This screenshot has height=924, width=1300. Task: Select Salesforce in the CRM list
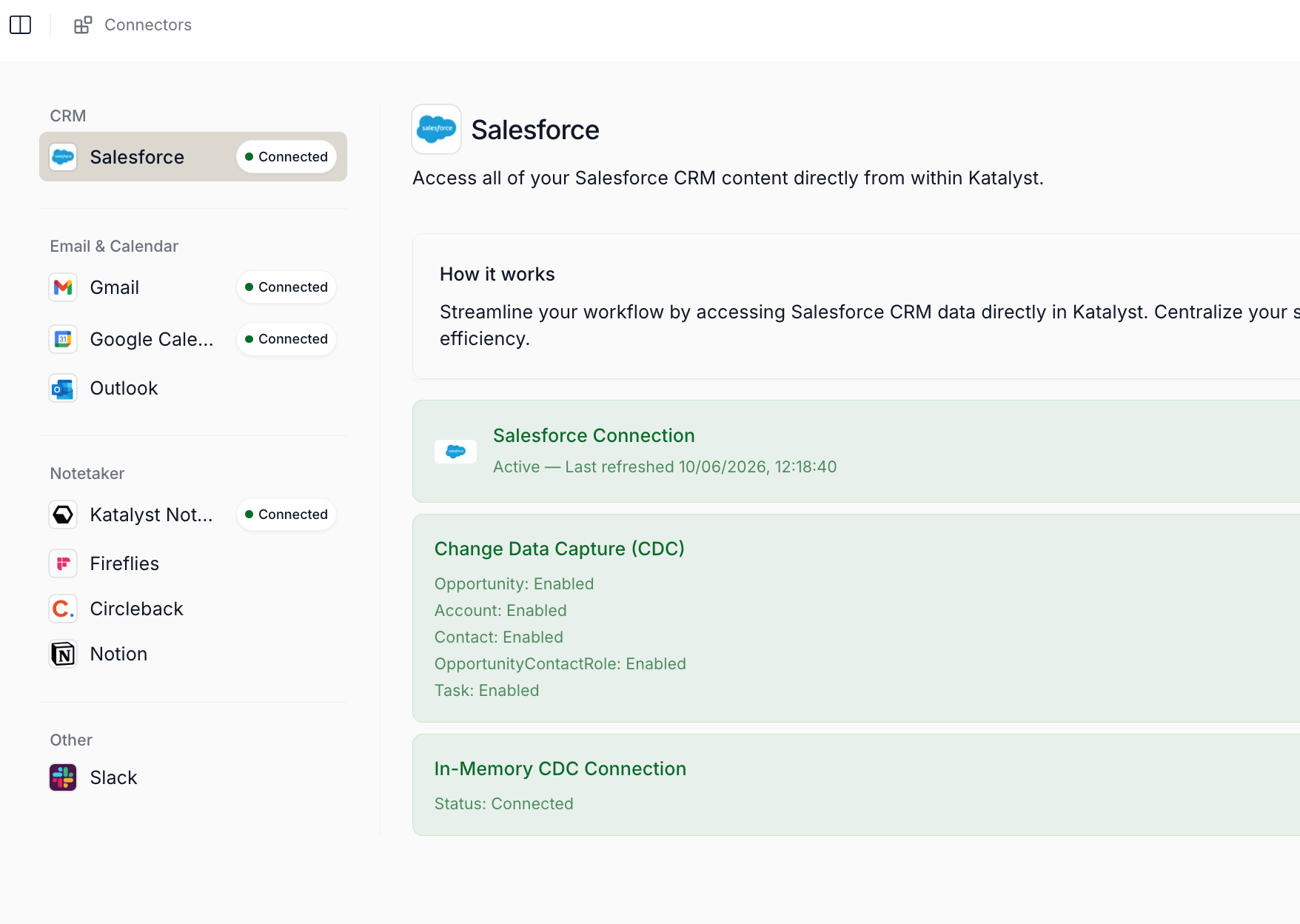pyautogui.click(x=193, y=157)
